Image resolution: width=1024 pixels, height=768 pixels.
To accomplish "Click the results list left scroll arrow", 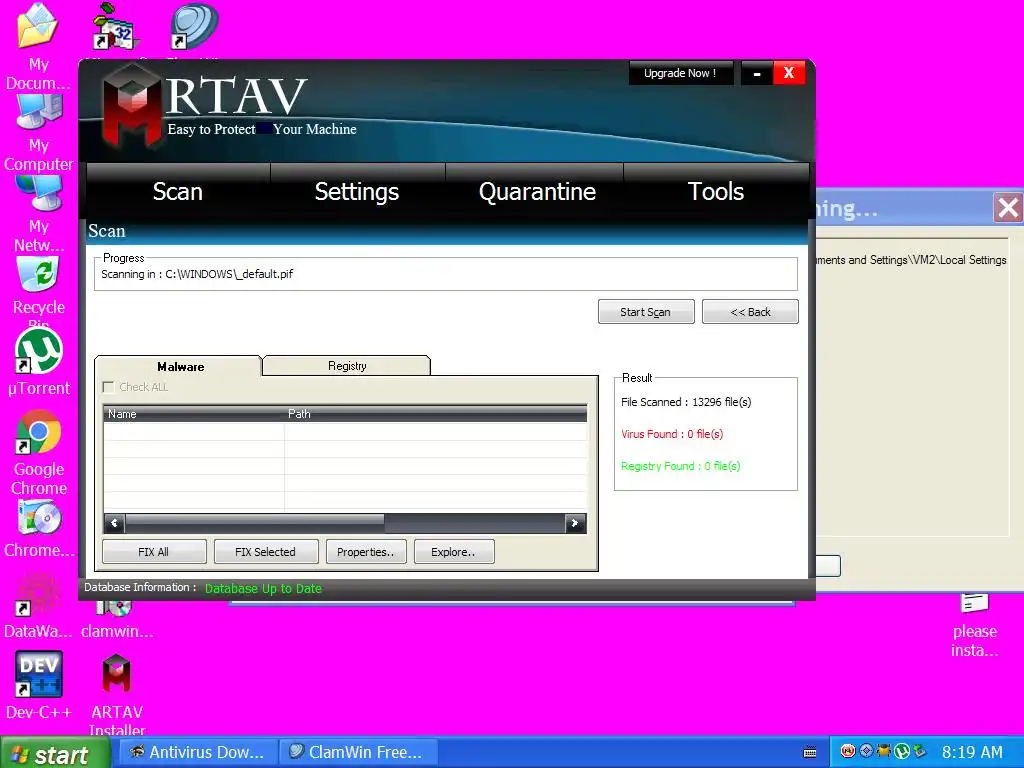I will pyautogui.click(x=114, y=523).
